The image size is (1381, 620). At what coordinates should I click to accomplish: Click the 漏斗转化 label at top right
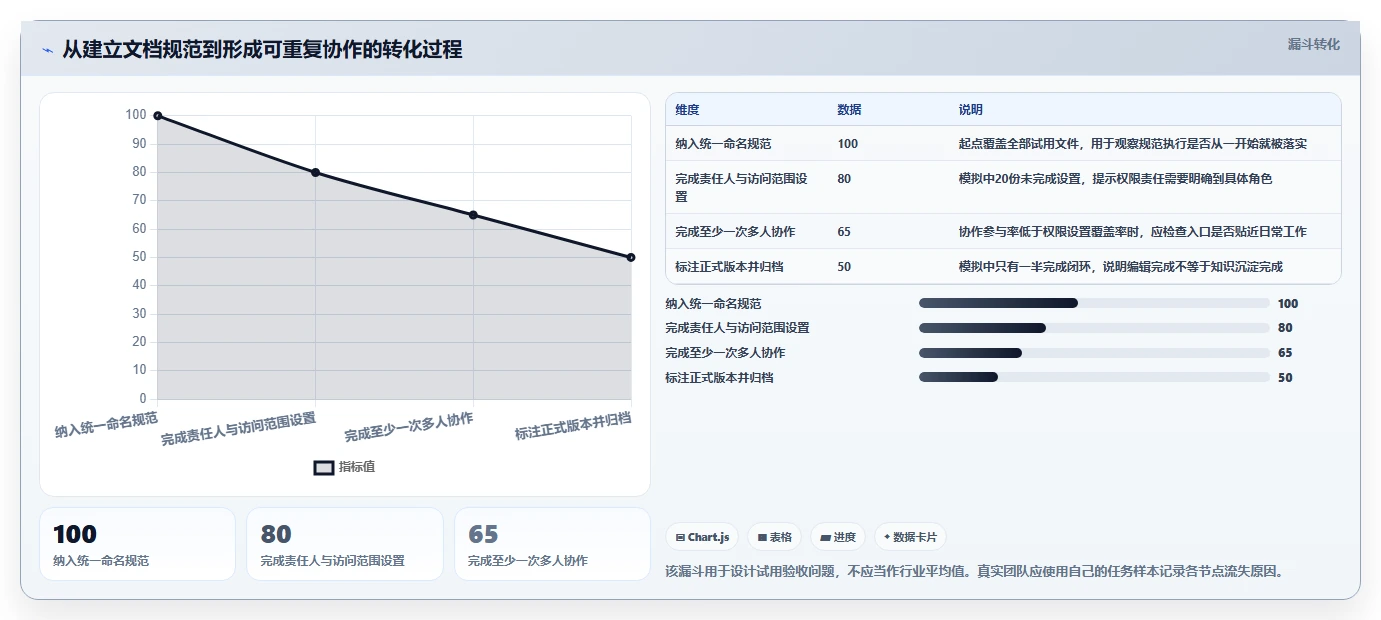click(x=1313, y=44)
